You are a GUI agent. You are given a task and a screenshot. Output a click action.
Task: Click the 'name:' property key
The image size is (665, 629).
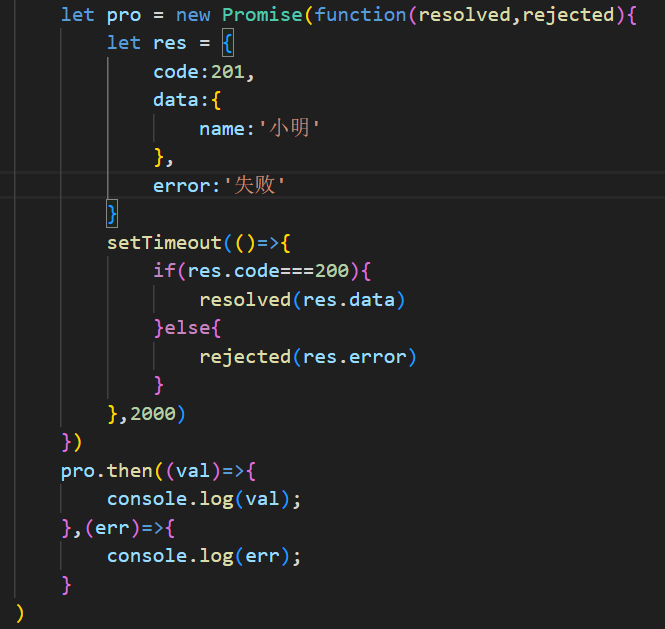click(227, 129)
